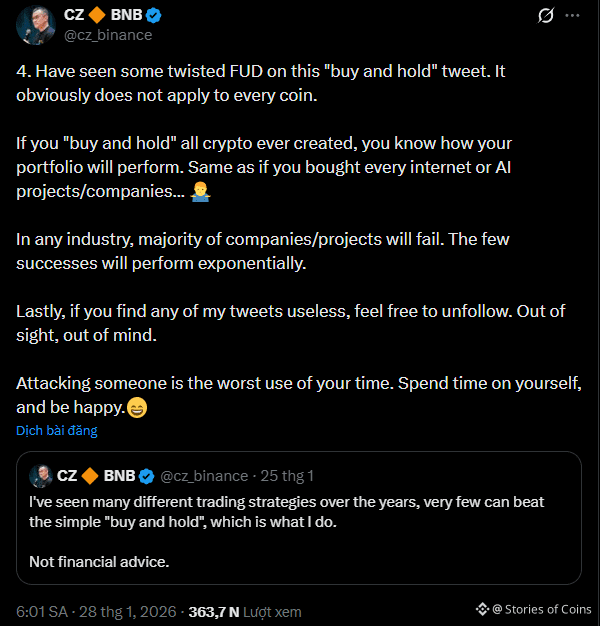Click the "Dịch bài đăng" translate link
This screenshot has height=626, width=600.
56,431
